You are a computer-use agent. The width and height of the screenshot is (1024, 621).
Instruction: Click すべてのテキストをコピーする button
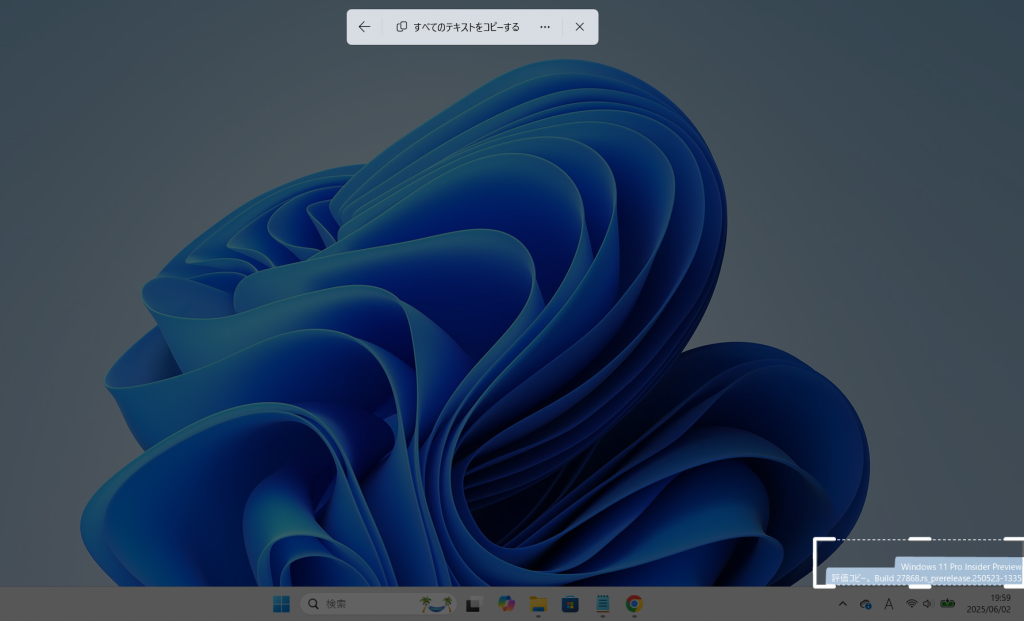[458, 27]
